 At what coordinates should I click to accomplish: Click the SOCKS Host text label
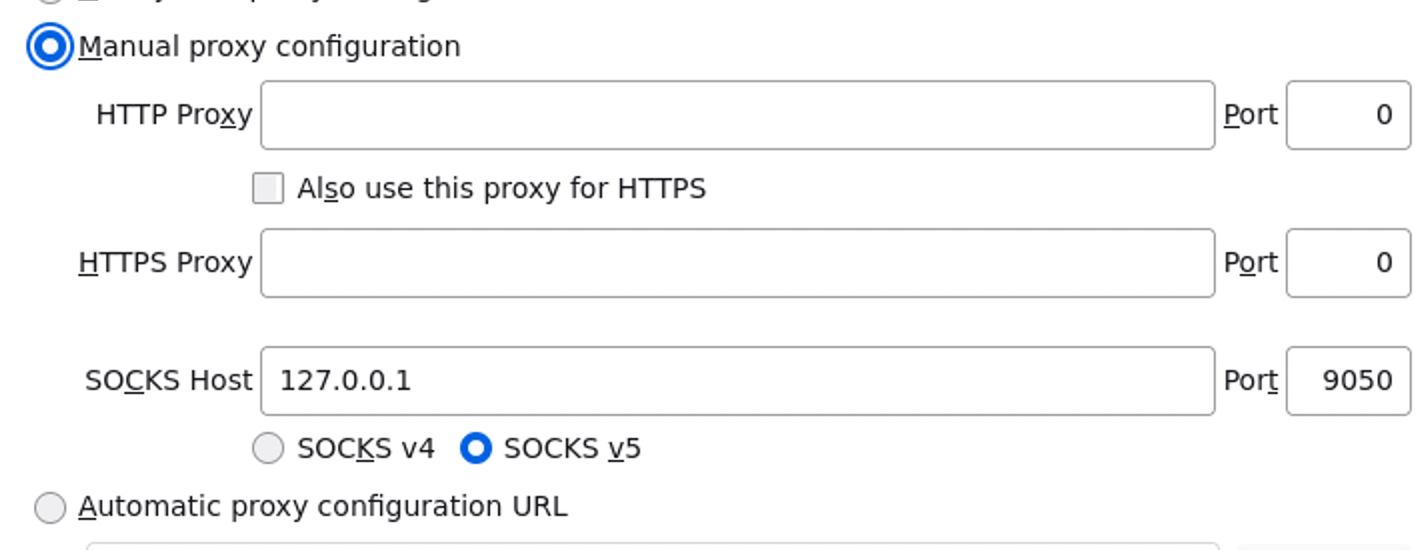click(x=168, y=381)
